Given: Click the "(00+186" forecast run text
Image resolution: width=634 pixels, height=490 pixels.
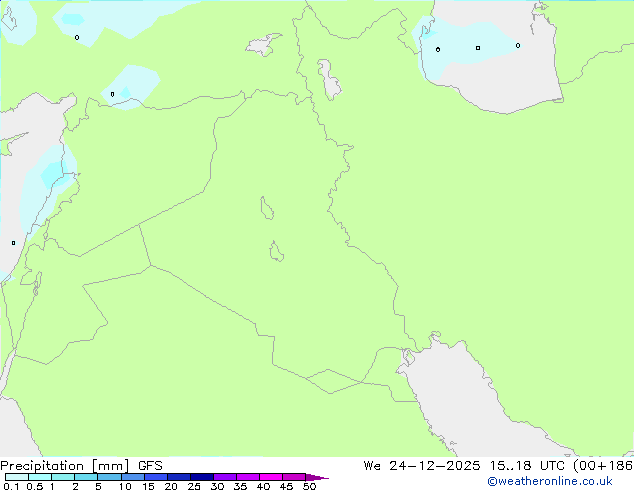Looking at the screenshot, I should 603,466.
